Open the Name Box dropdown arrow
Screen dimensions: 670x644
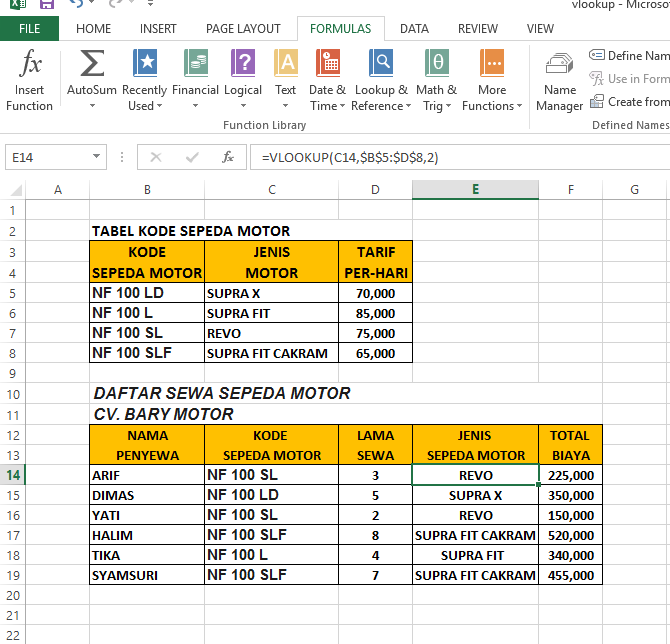click(x=97, y=156)
